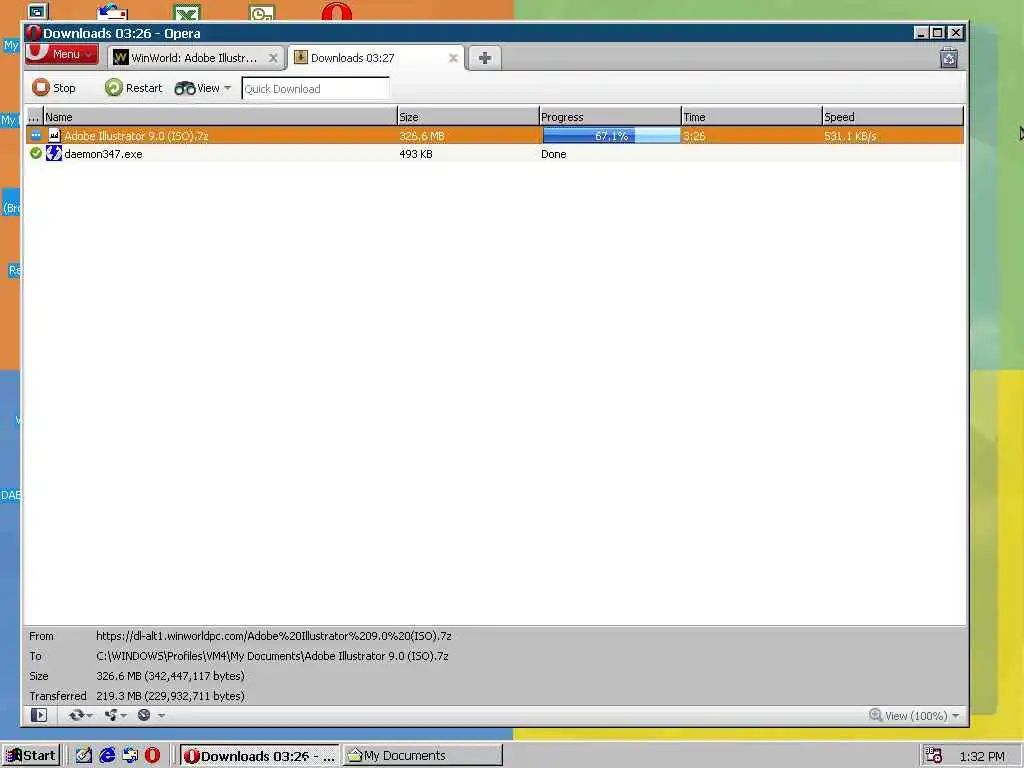Click the From download URL text

point(274,635)
